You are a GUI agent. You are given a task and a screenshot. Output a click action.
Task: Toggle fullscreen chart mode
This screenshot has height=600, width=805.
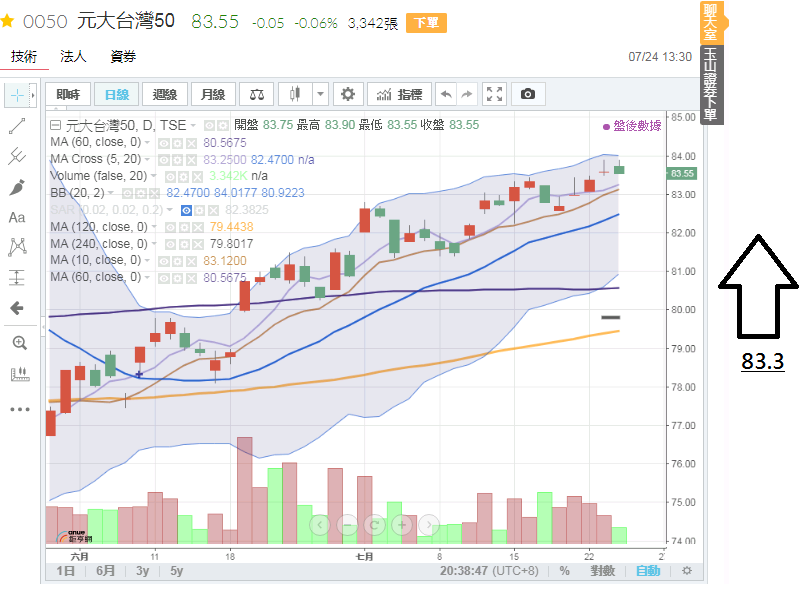(494, 94)
